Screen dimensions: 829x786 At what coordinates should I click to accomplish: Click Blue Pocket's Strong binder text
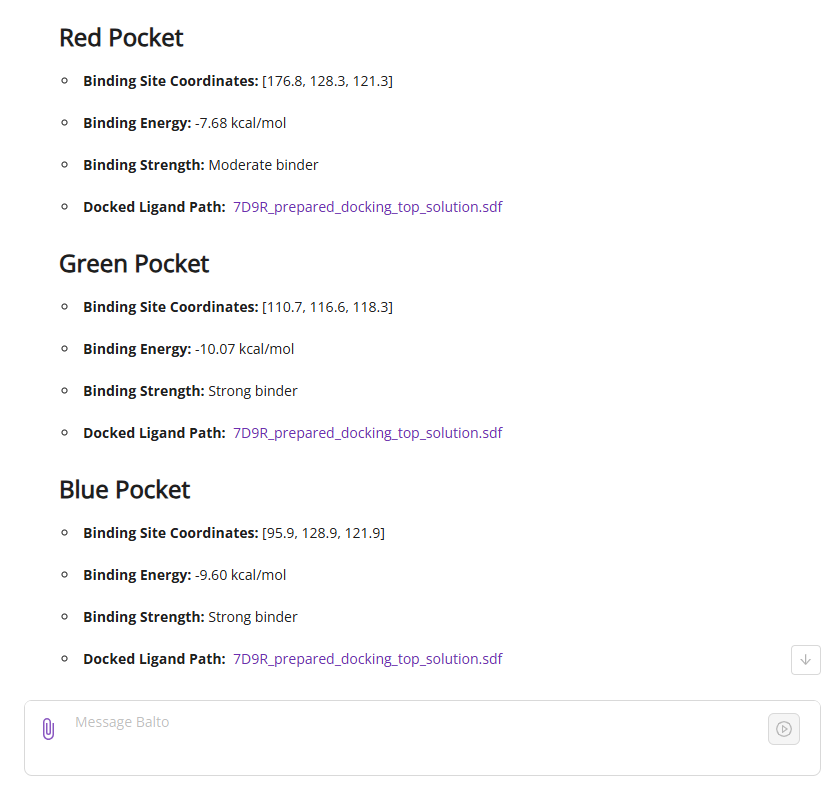252,617
